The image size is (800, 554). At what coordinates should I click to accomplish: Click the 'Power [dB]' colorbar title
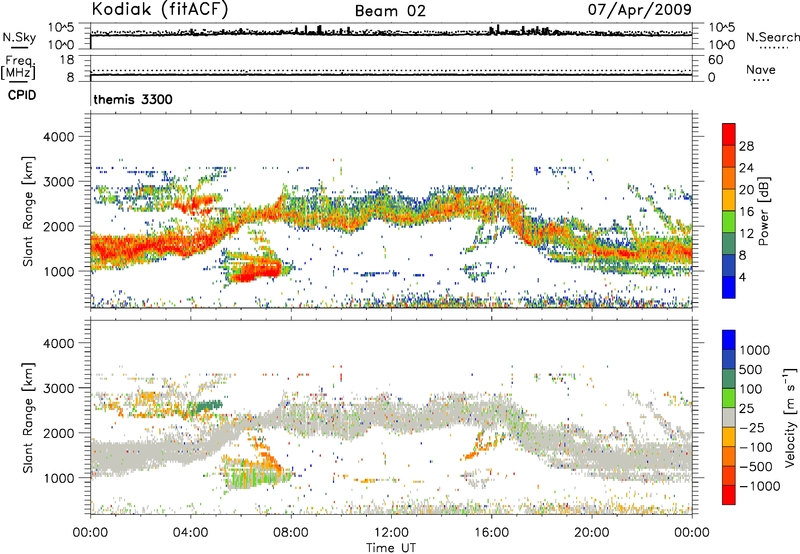pos(764,211)
